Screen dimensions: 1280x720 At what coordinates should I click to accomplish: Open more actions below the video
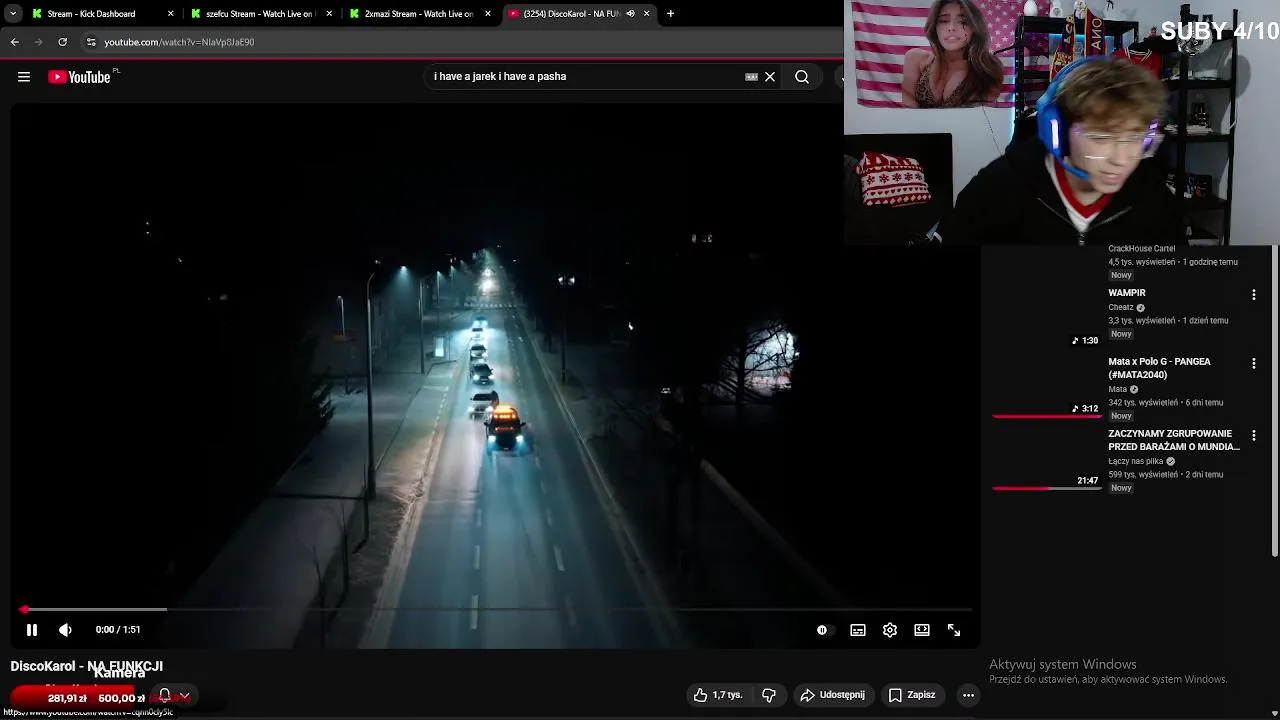tap(968, 695)
